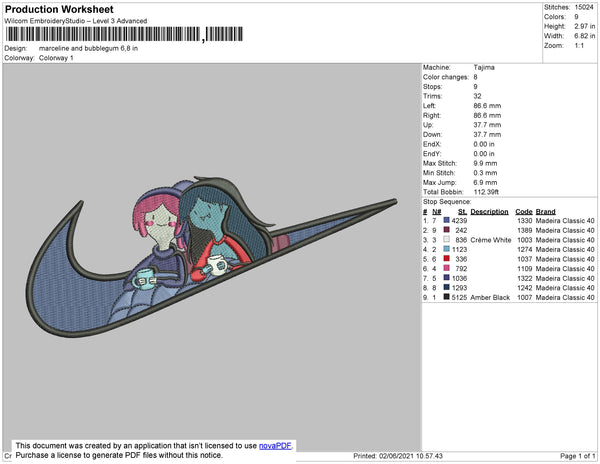This screenshot has height=464, width=600.
Task: Select the navy swatch for thread code 1242
Action: [x=447, y=287]
